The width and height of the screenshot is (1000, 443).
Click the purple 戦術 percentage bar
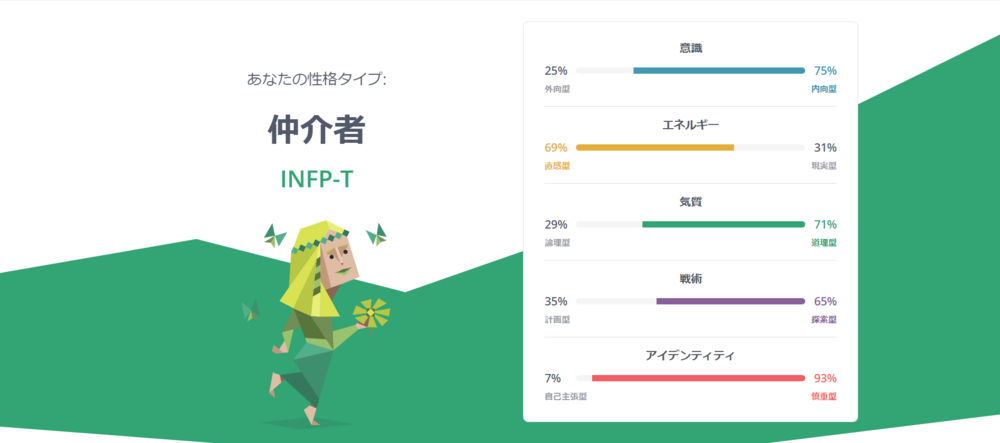(730, 301)
